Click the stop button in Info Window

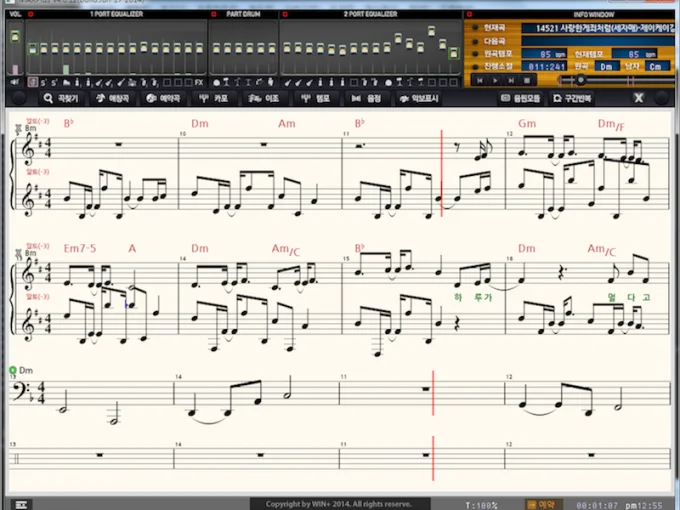[x=527, y=80]
